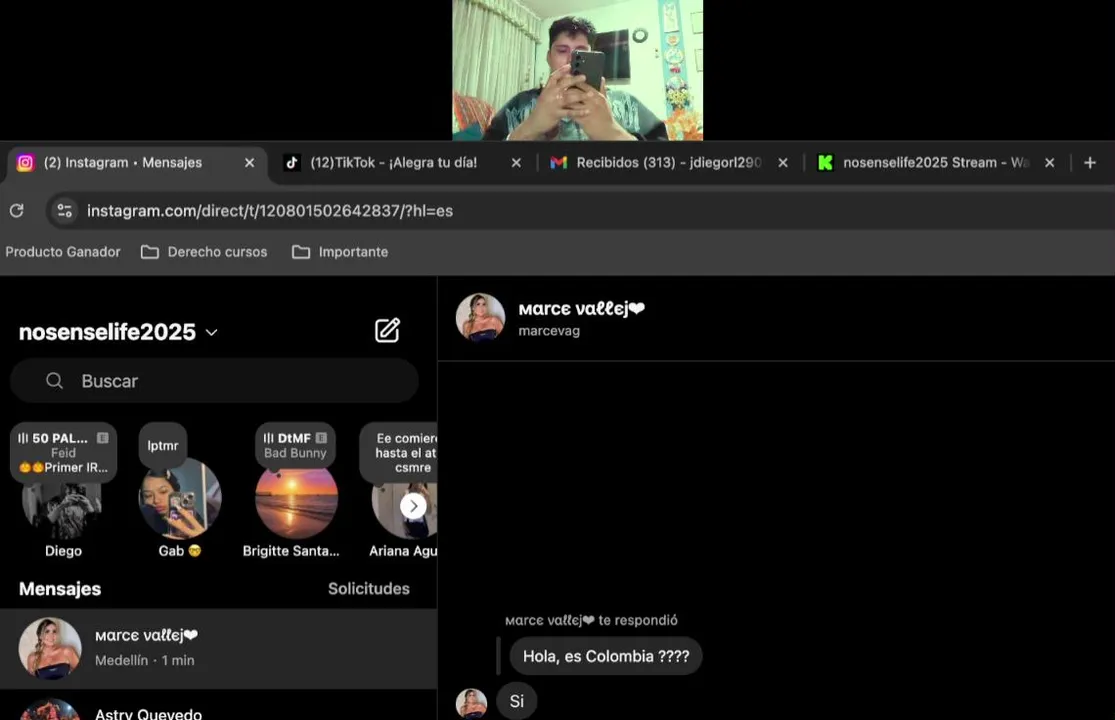1115x720 pixels.
Task: Click the Derecho cursos folder icon
Action: tap(149, 252)
